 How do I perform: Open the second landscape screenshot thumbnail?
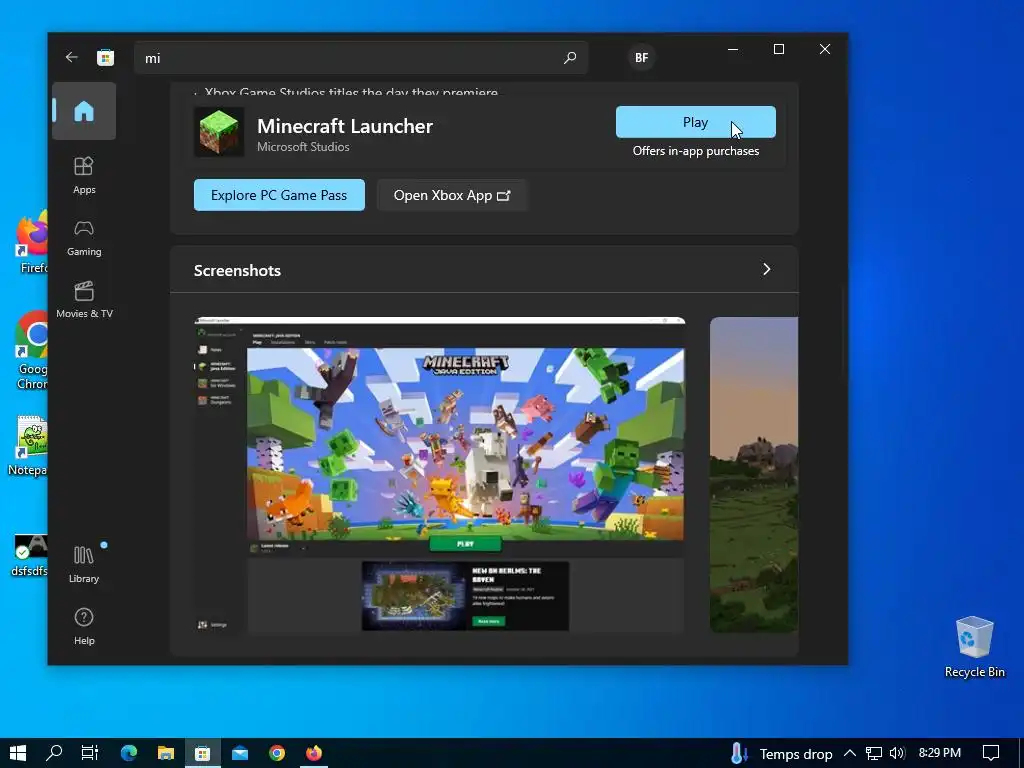point(754,475)
